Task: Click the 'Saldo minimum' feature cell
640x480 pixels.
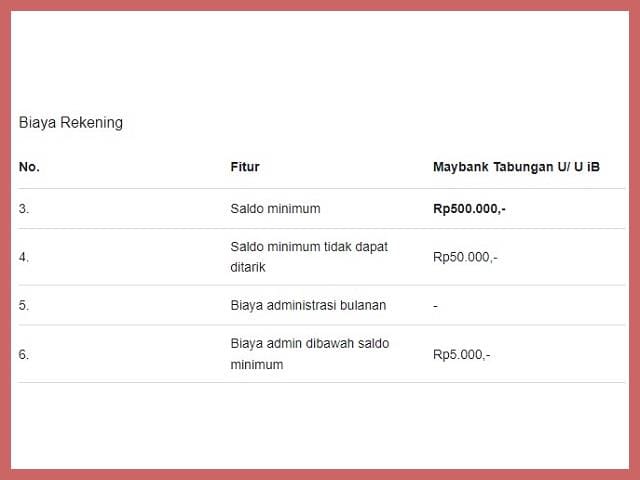Action: 275,209
